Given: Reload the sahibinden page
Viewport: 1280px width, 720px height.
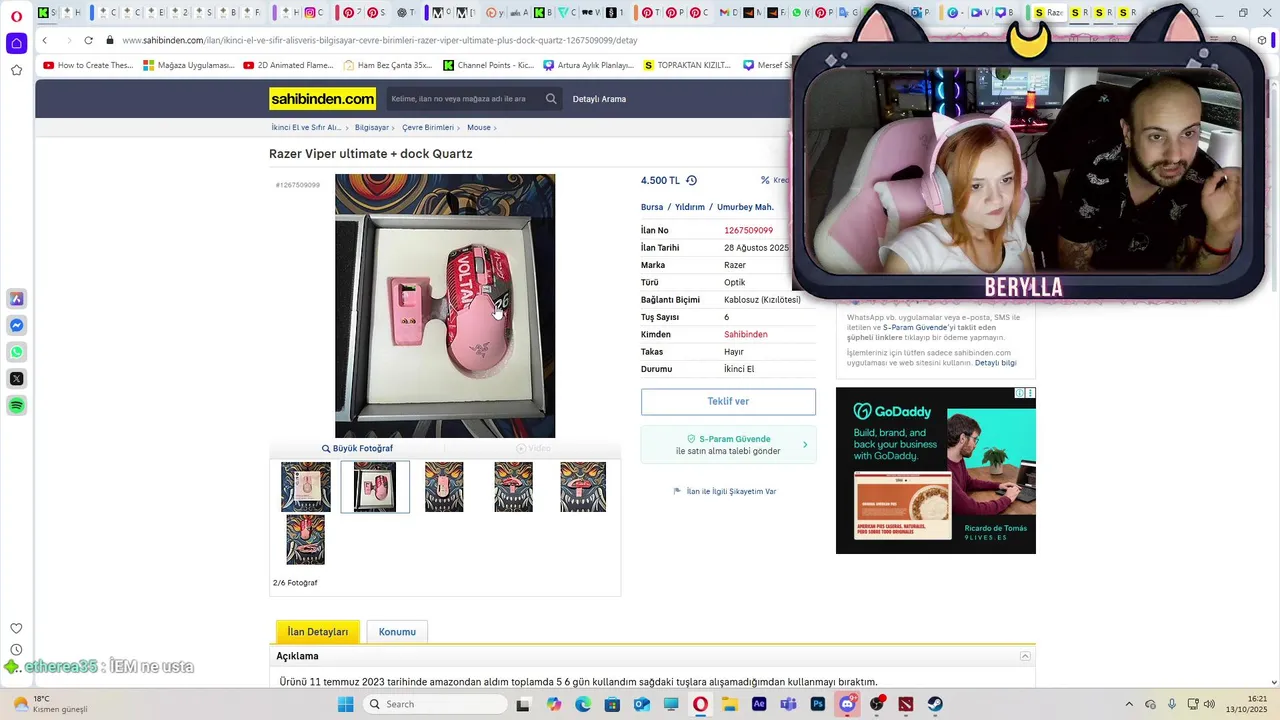Looking at the screenshot, I should 88,40.
